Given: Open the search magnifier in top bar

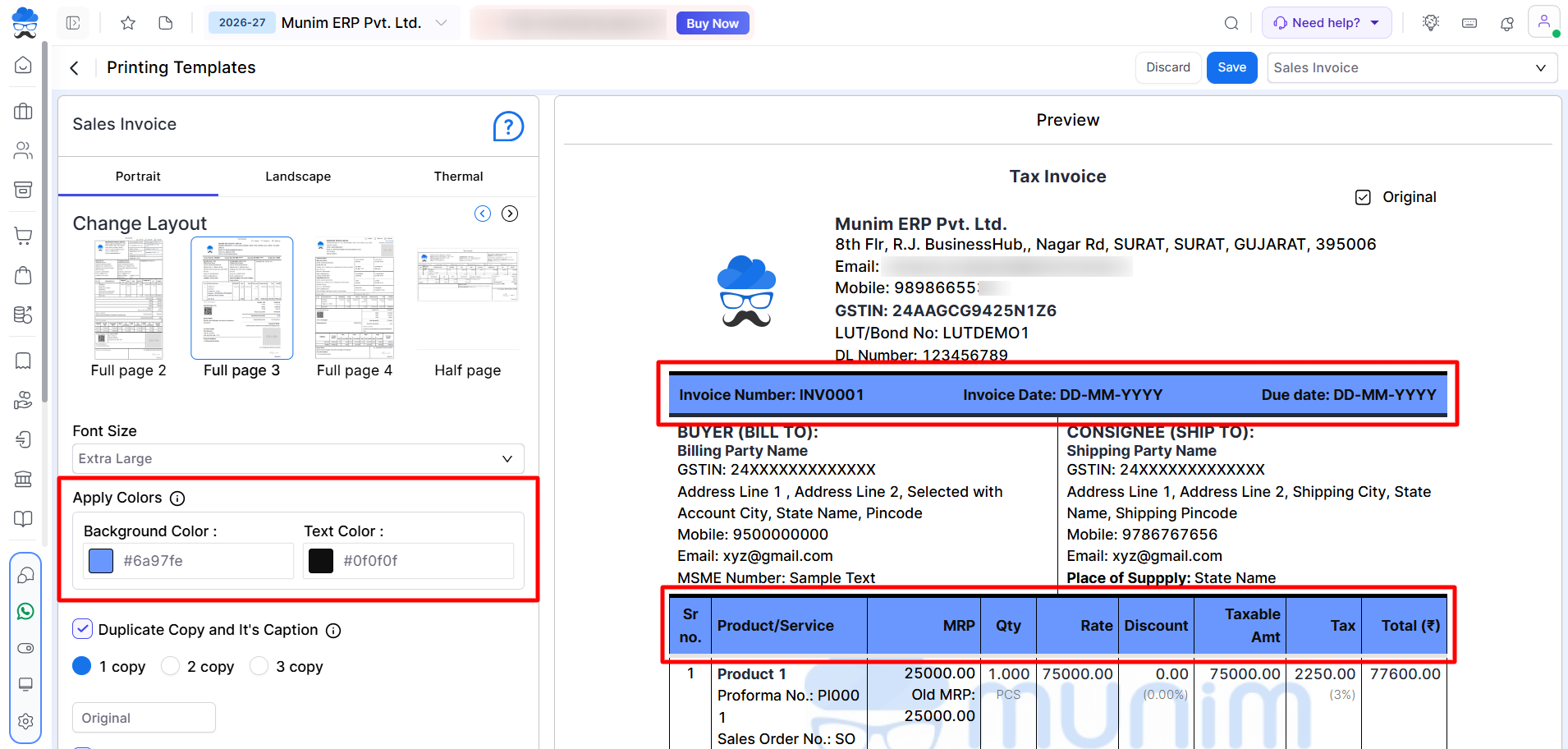Looking at the screenshot, I should tap(1231, 23).
